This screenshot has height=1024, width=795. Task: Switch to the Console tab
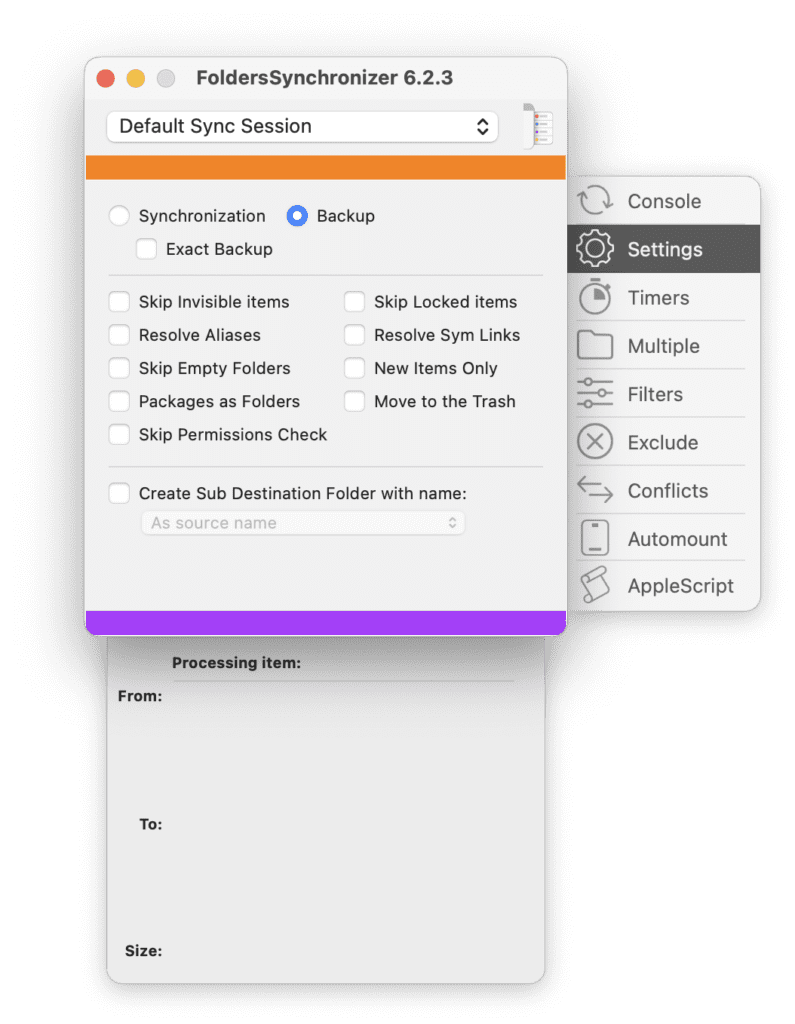point(664,201)
